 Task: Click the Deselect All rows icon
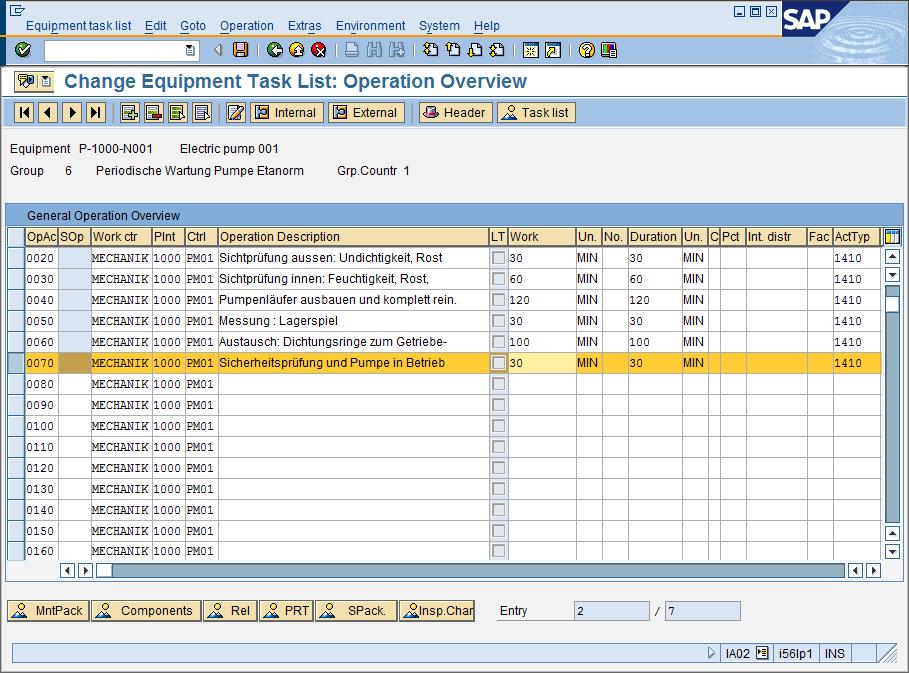coord(202,112)
